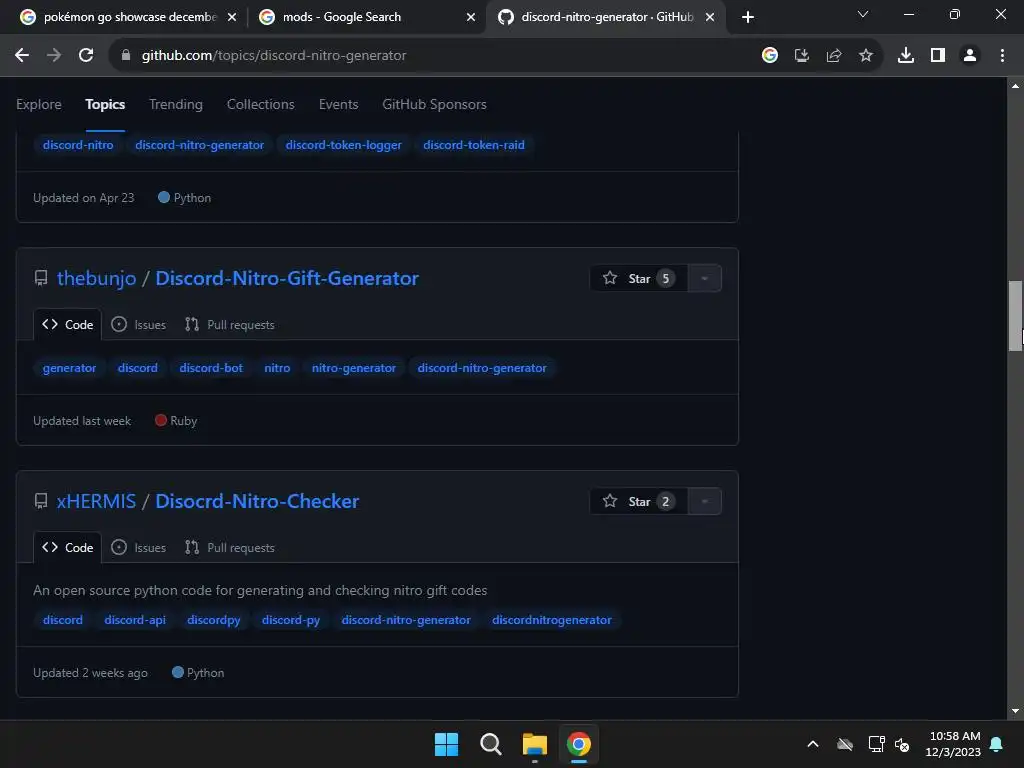This screenshot has width=1024, height=768.
Task: Toggle Chrome side panel icon
Action: pyautogui.click(x=938, y=56)
